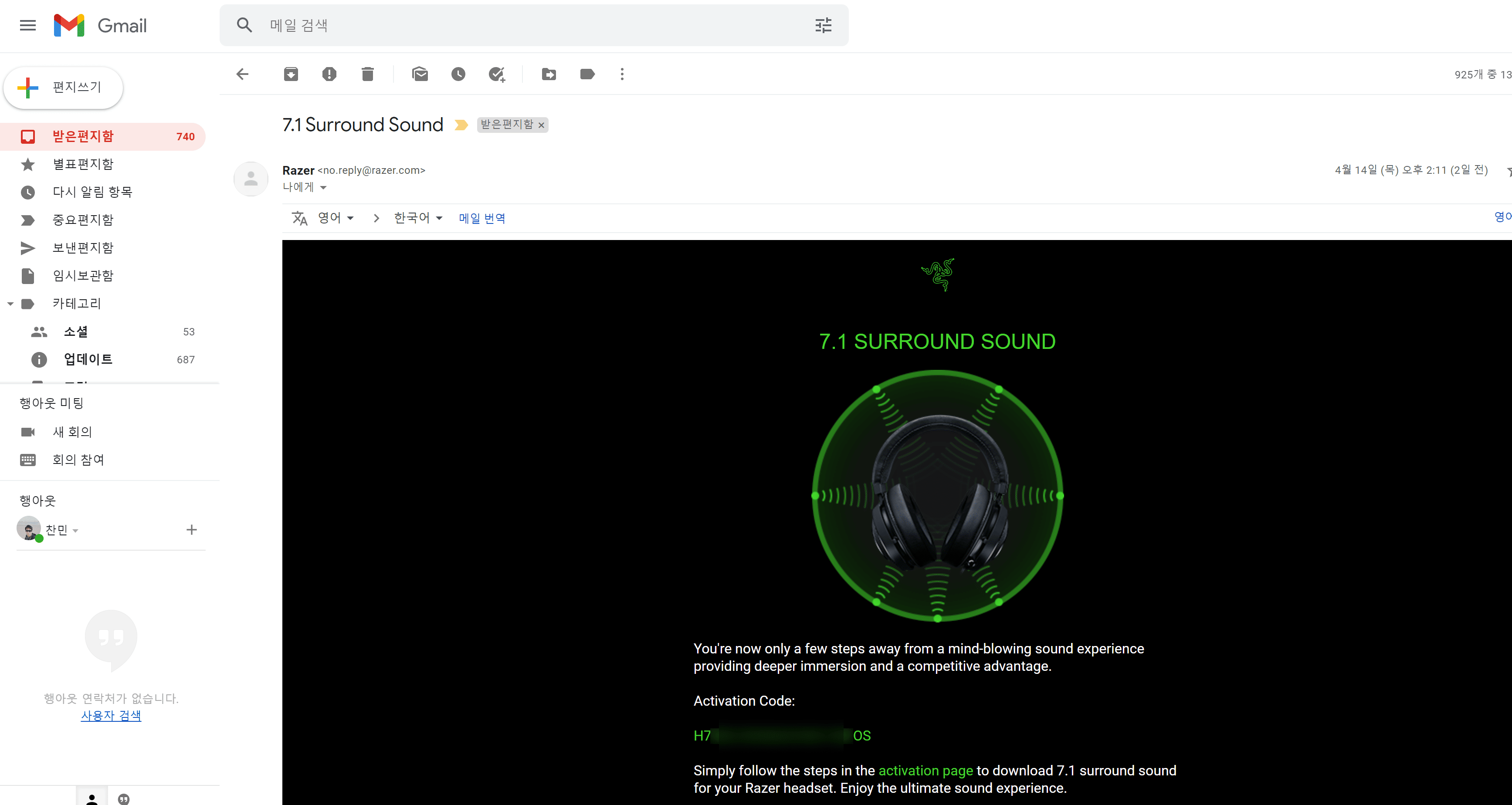Toggle the importance marker beside subject
Screen dimensions: 1512x805
coord(461,125)
